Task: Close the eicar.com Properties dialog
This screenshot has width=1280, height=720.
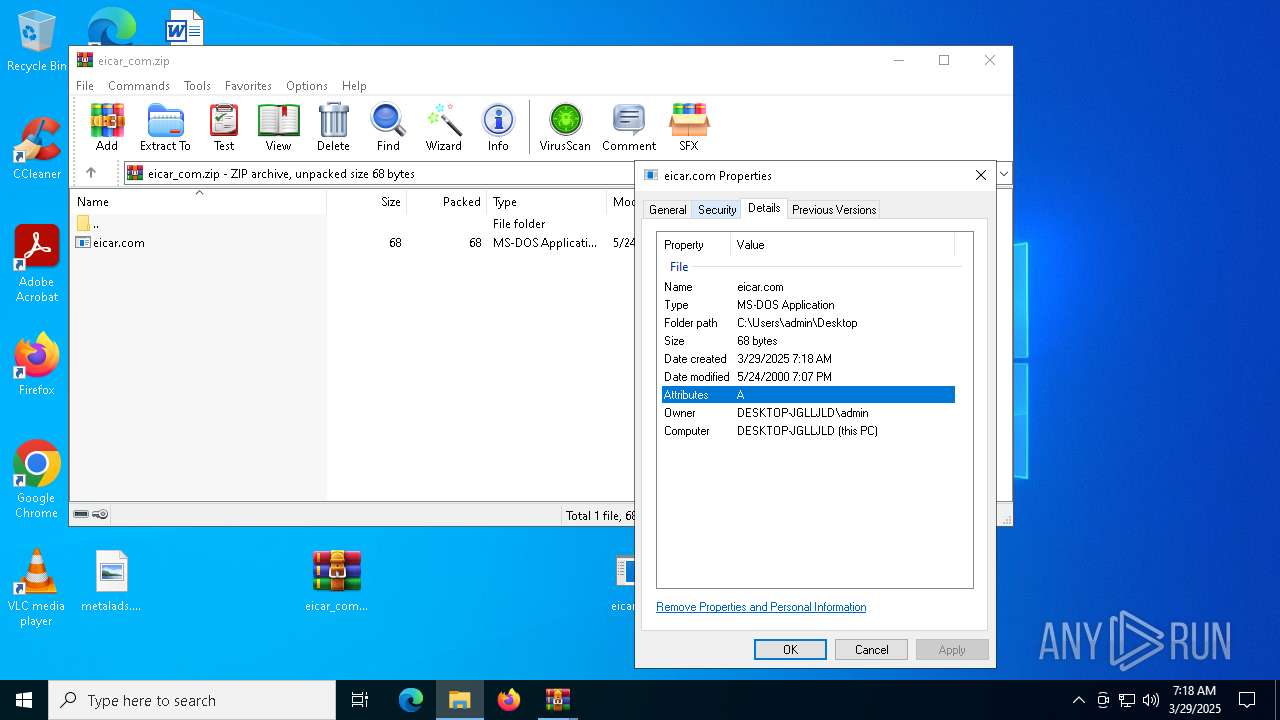Action: (x=981, y=175)
